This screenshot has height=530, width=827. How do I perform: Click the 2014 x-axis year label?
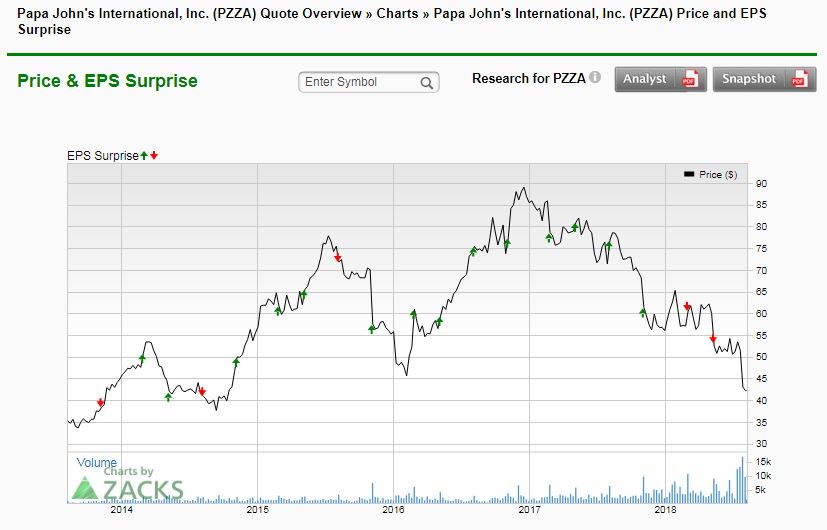121,509
